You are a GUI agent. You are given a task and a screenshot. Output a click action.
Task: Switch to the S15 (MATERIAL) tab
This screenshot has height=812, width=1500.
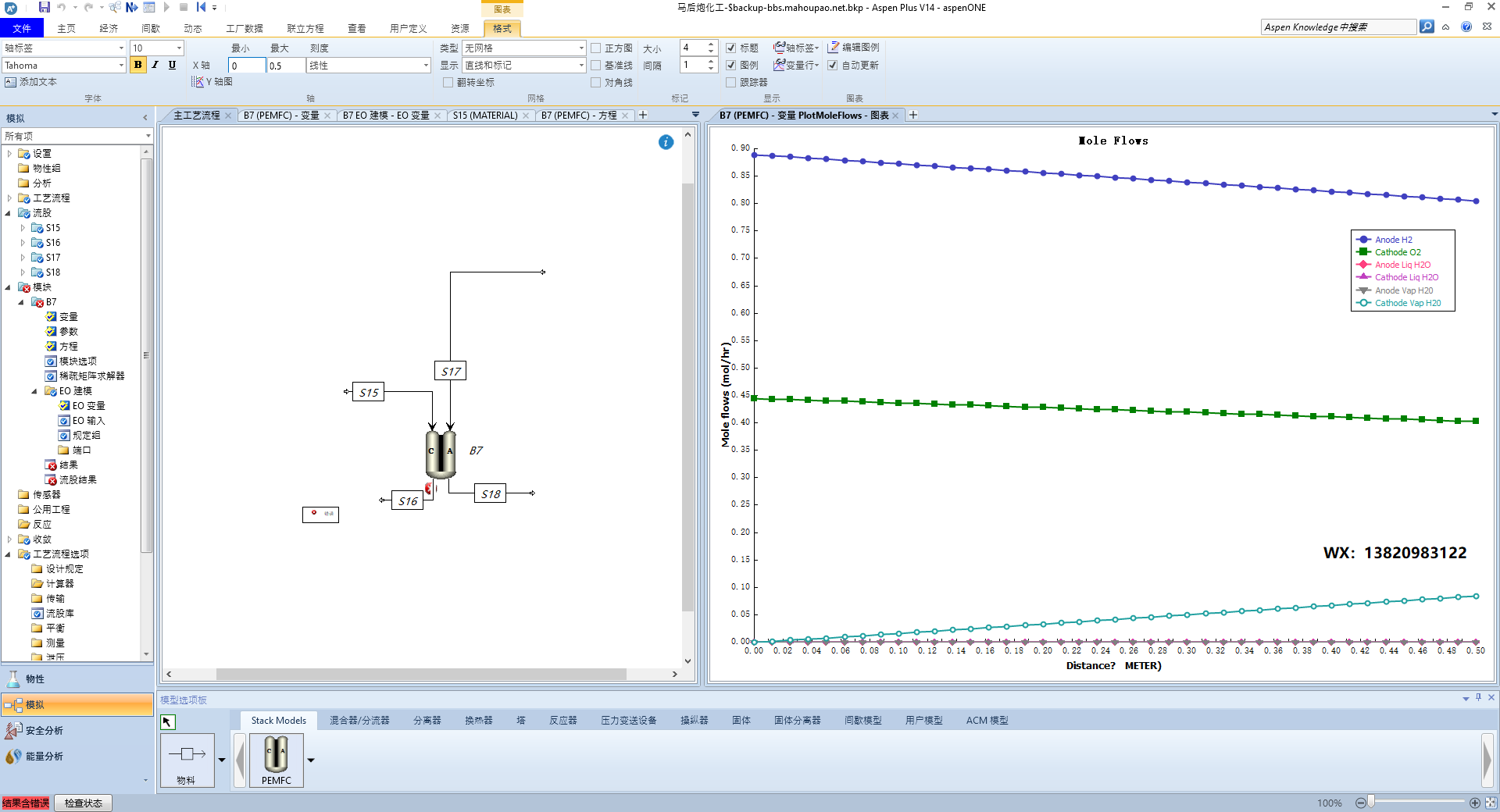tap(484, 116)
